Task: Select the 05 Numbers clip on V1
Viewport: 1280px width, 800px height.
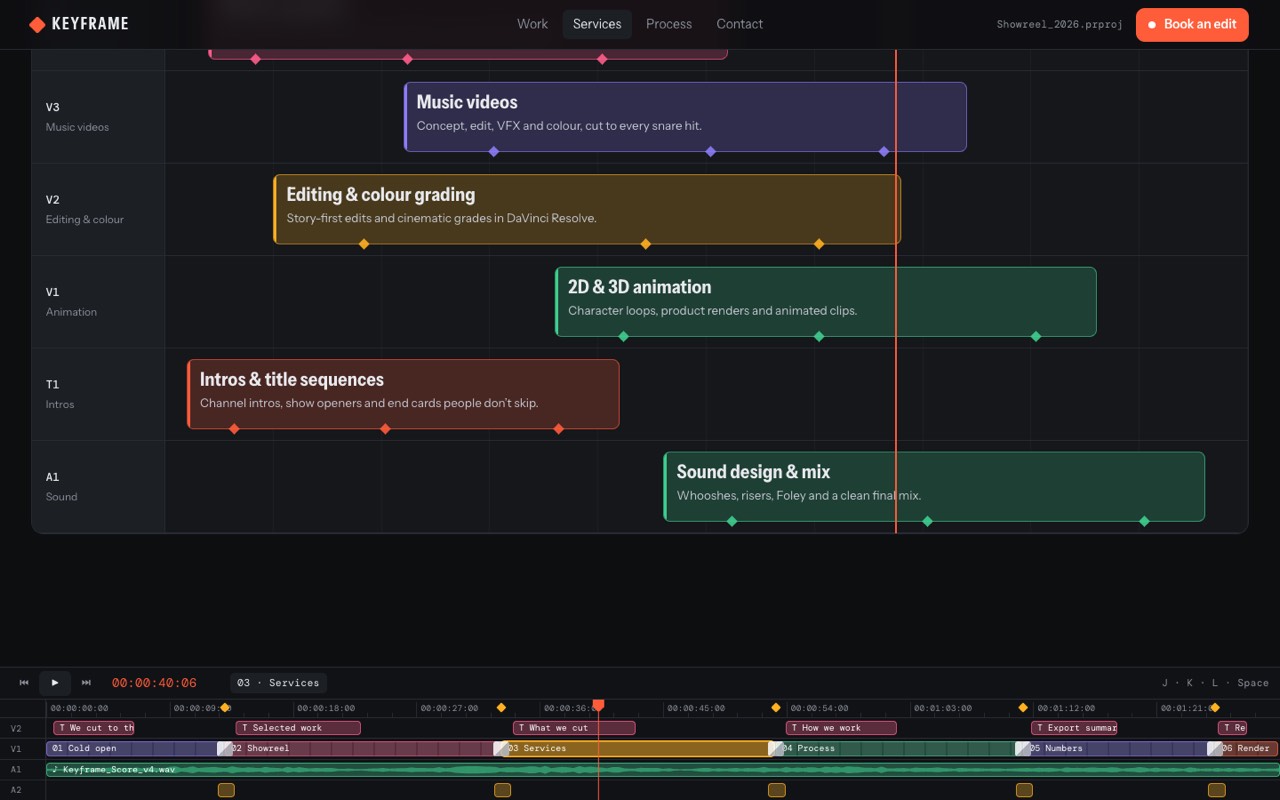Action: pos(1118,748)
